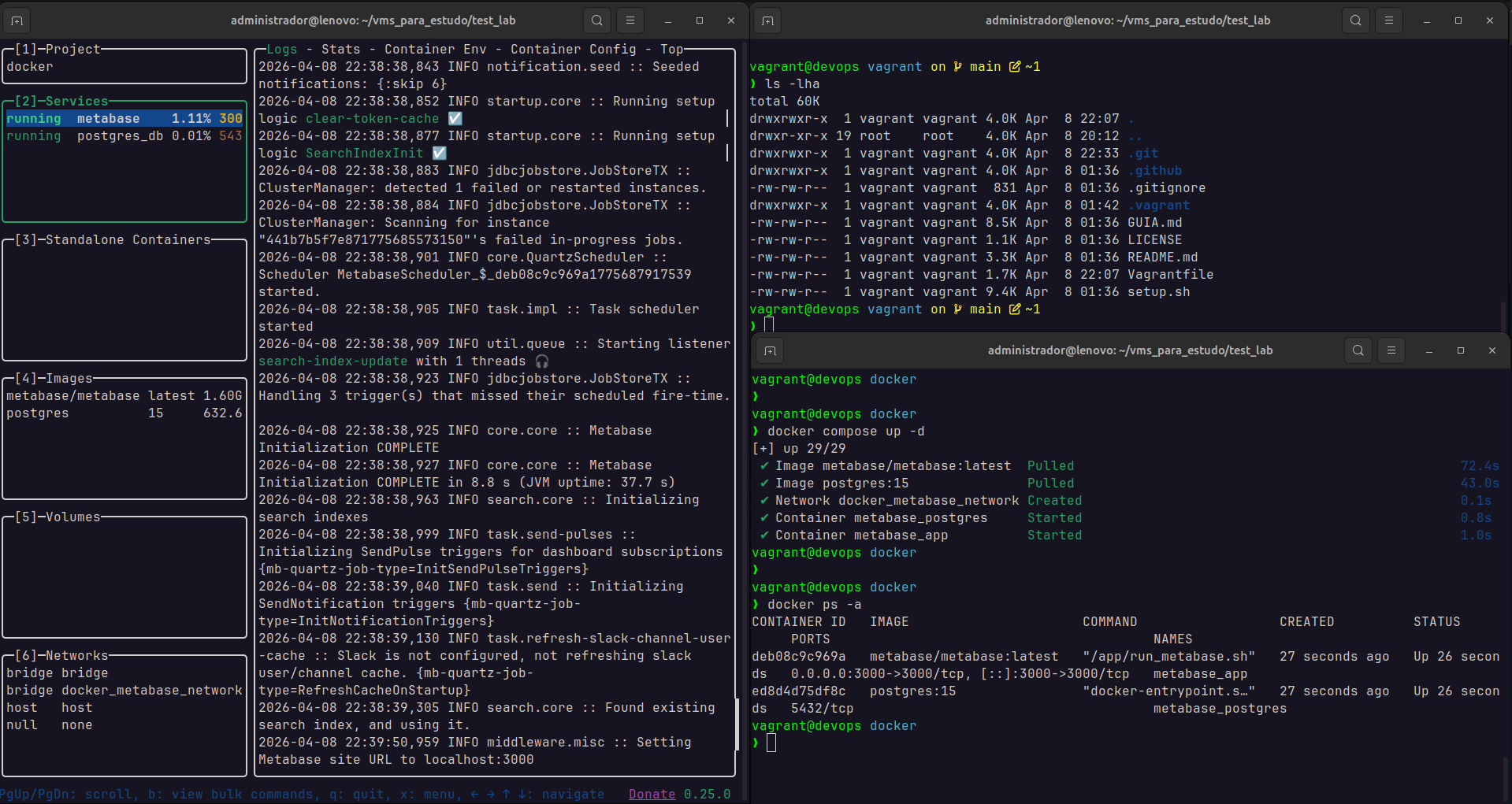Viewport: 1512px width, 804px height.
Task: Click the new-window icon in the top-right terminal
Action: point(767,20)
